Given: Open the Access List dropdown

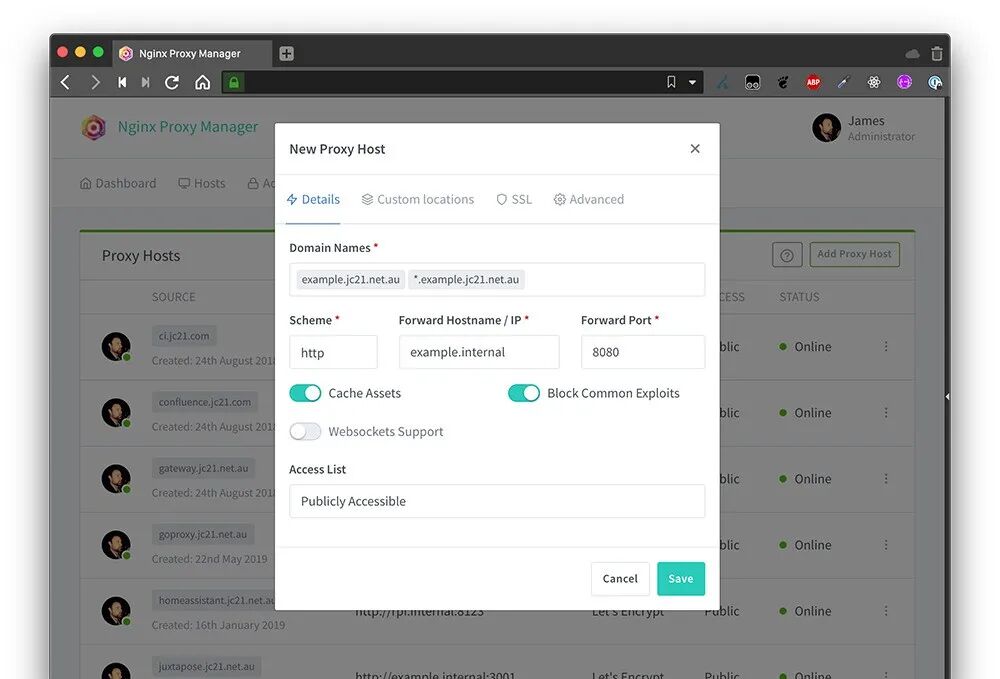Looking at the screenshot, I should 497,501.
